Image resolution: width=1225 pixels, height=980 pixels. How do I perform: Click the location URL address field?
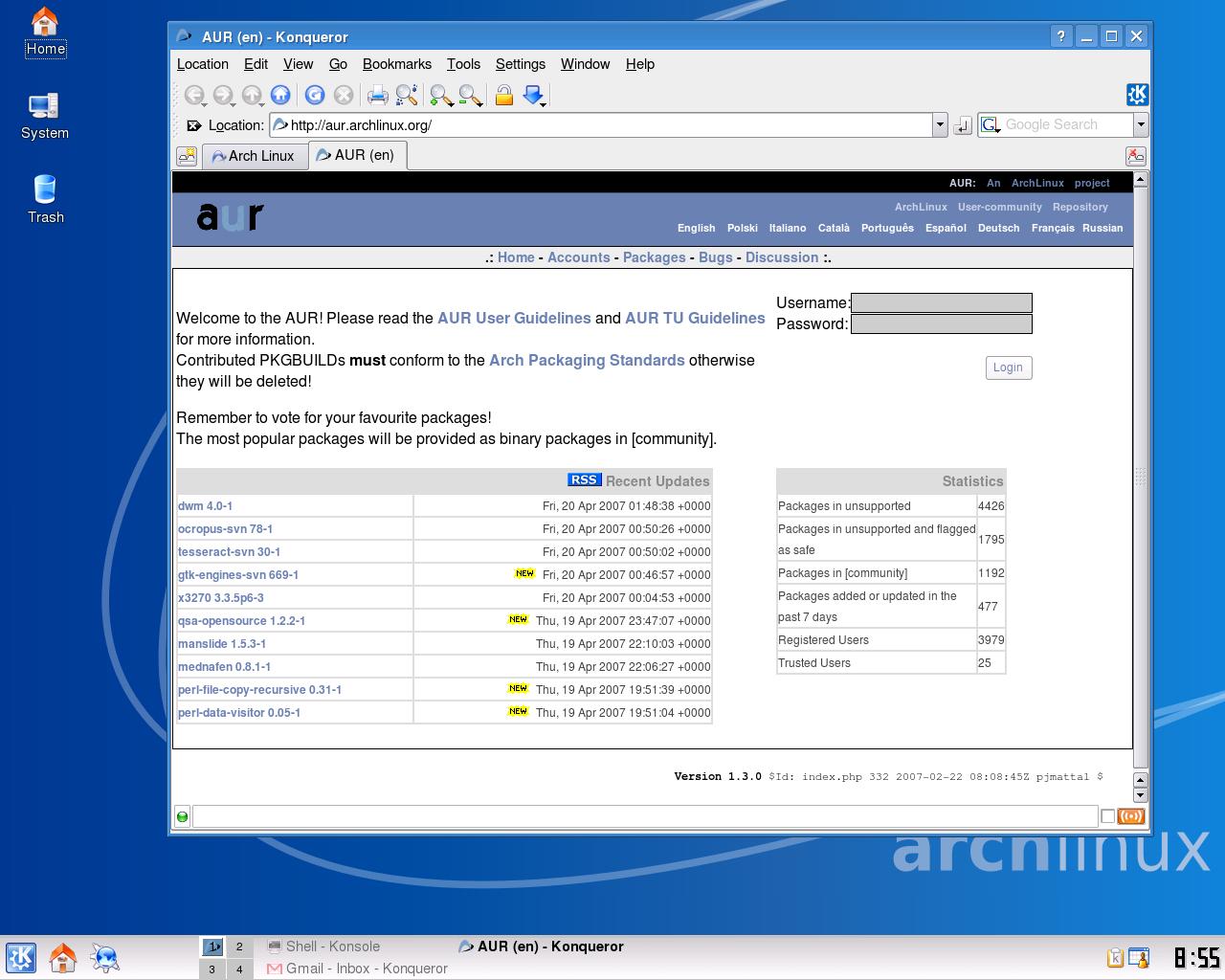coord(601,125)
